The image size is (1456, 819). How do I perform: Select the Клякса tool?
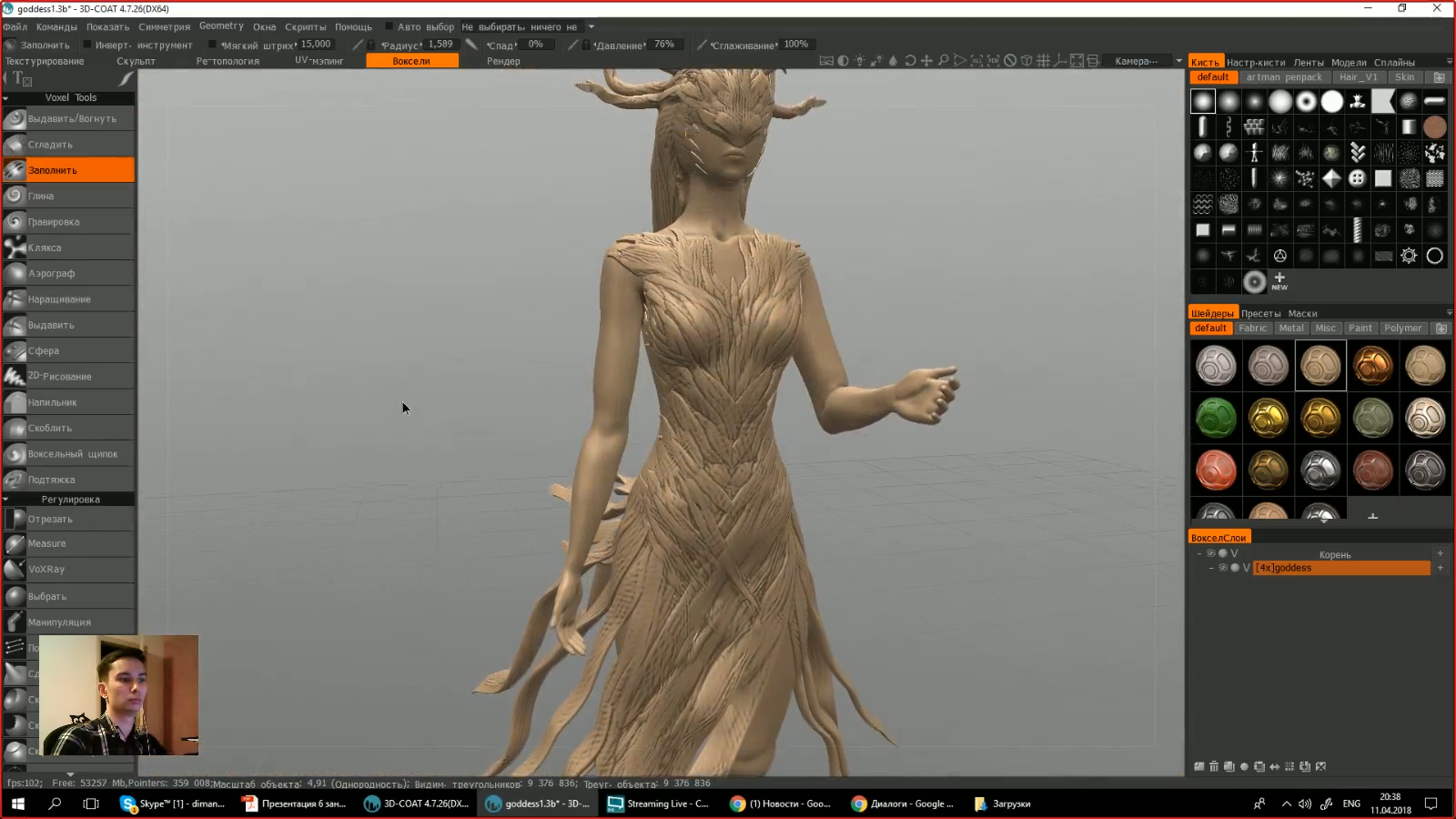pyautogui.click(x=68, y=248)
